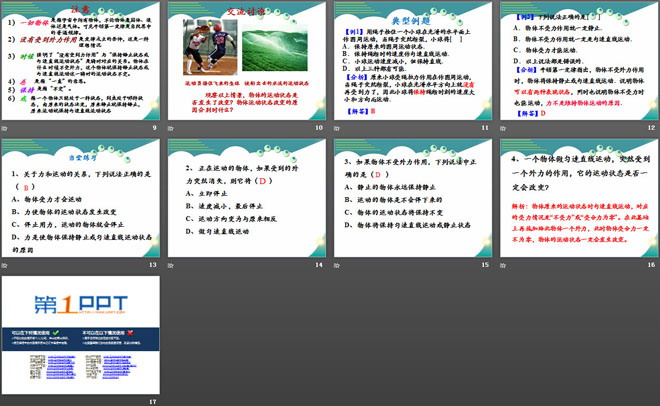Click slide number 12 label
The width and height of the screenshot is (660, 406).
(651, 127)
